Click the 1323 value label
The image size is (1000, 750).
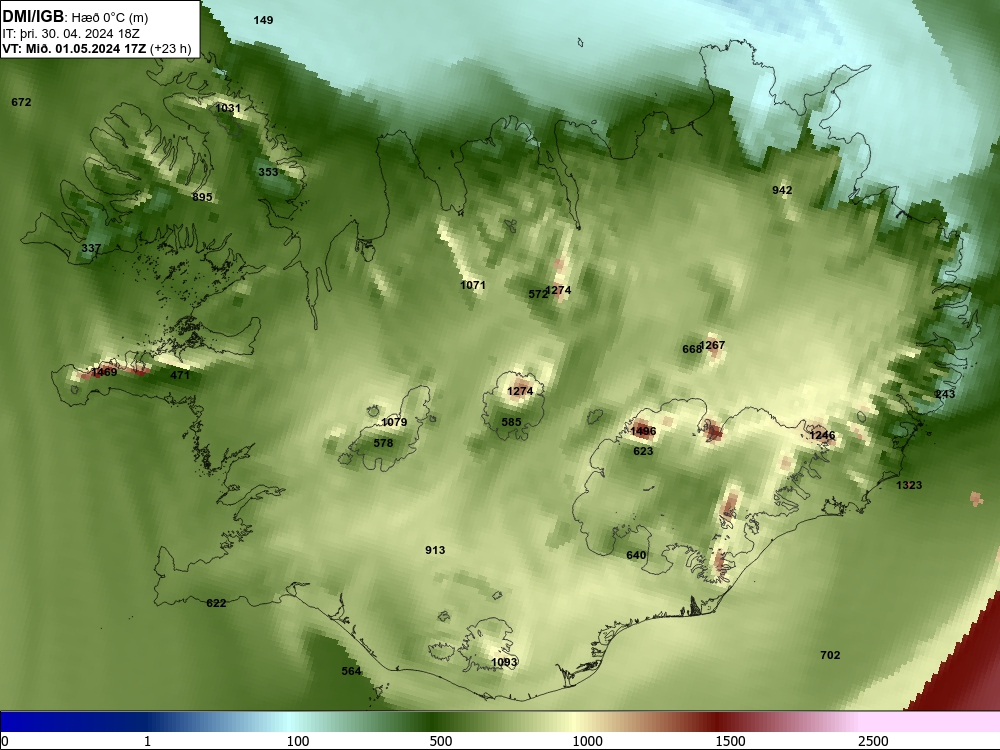point(909,485)
